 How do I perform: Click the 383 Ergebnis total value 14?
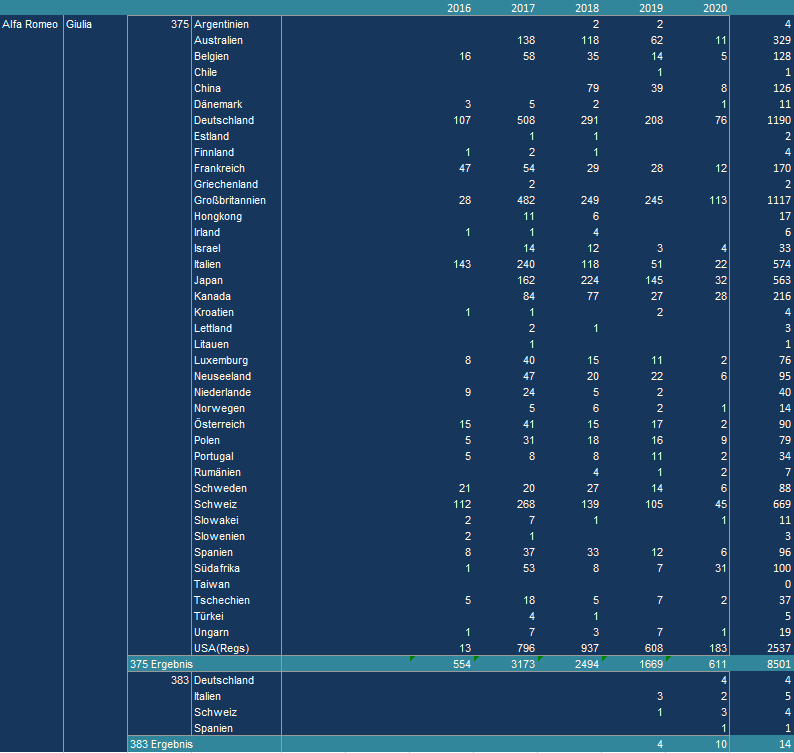783,744
